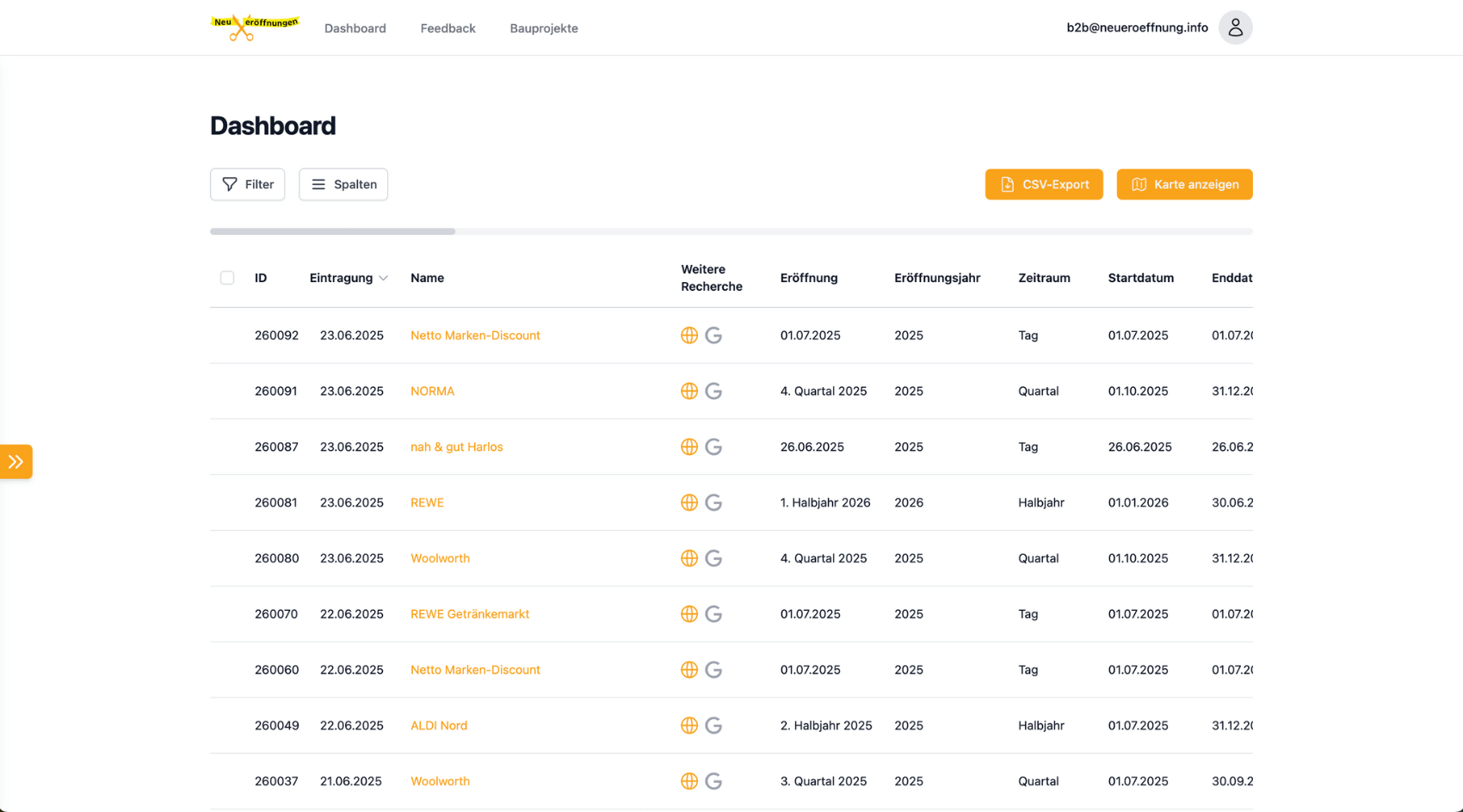This screenshot has width=1463, height=812.
Task: Click globe icon in REWE 260081 row
Action: (689, 502)
